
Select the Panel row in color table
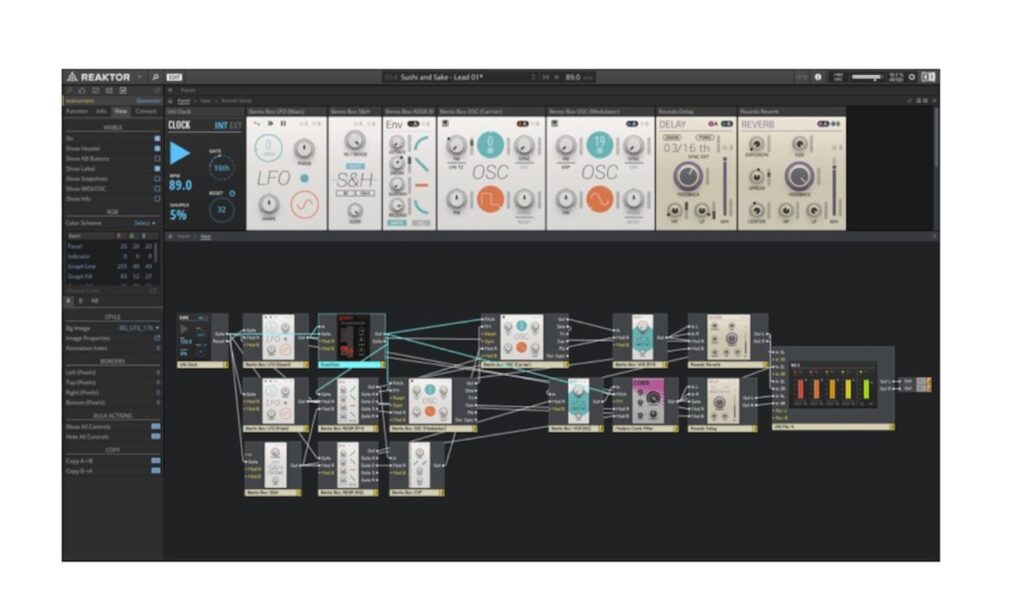(111, 246)
